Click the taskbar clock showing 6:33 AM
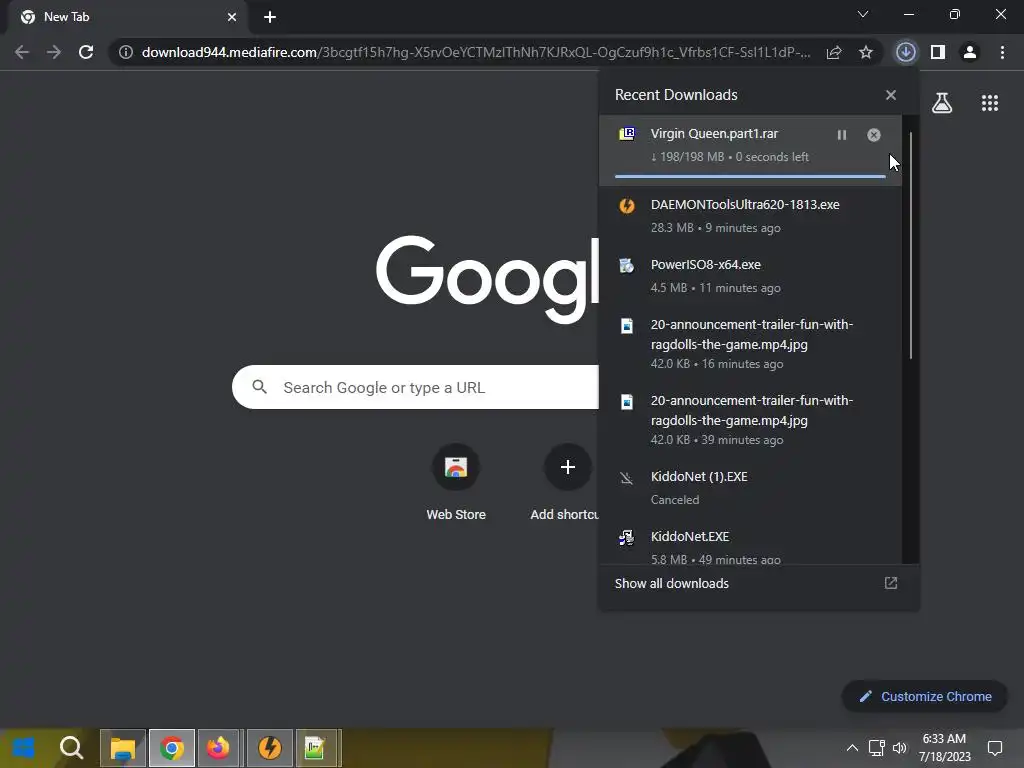 pos(944,748)
